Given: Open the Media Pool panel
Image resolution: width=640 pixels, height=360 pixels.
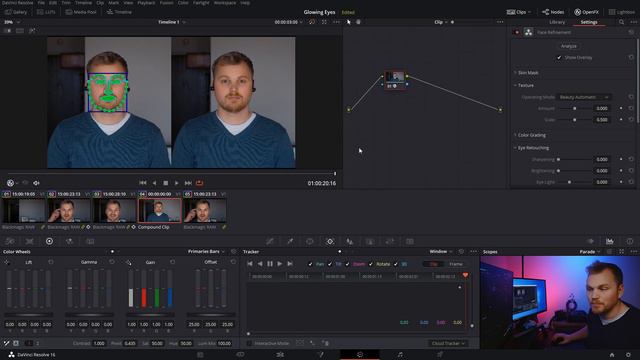Looking at the screenshot, I should (81, 12).
